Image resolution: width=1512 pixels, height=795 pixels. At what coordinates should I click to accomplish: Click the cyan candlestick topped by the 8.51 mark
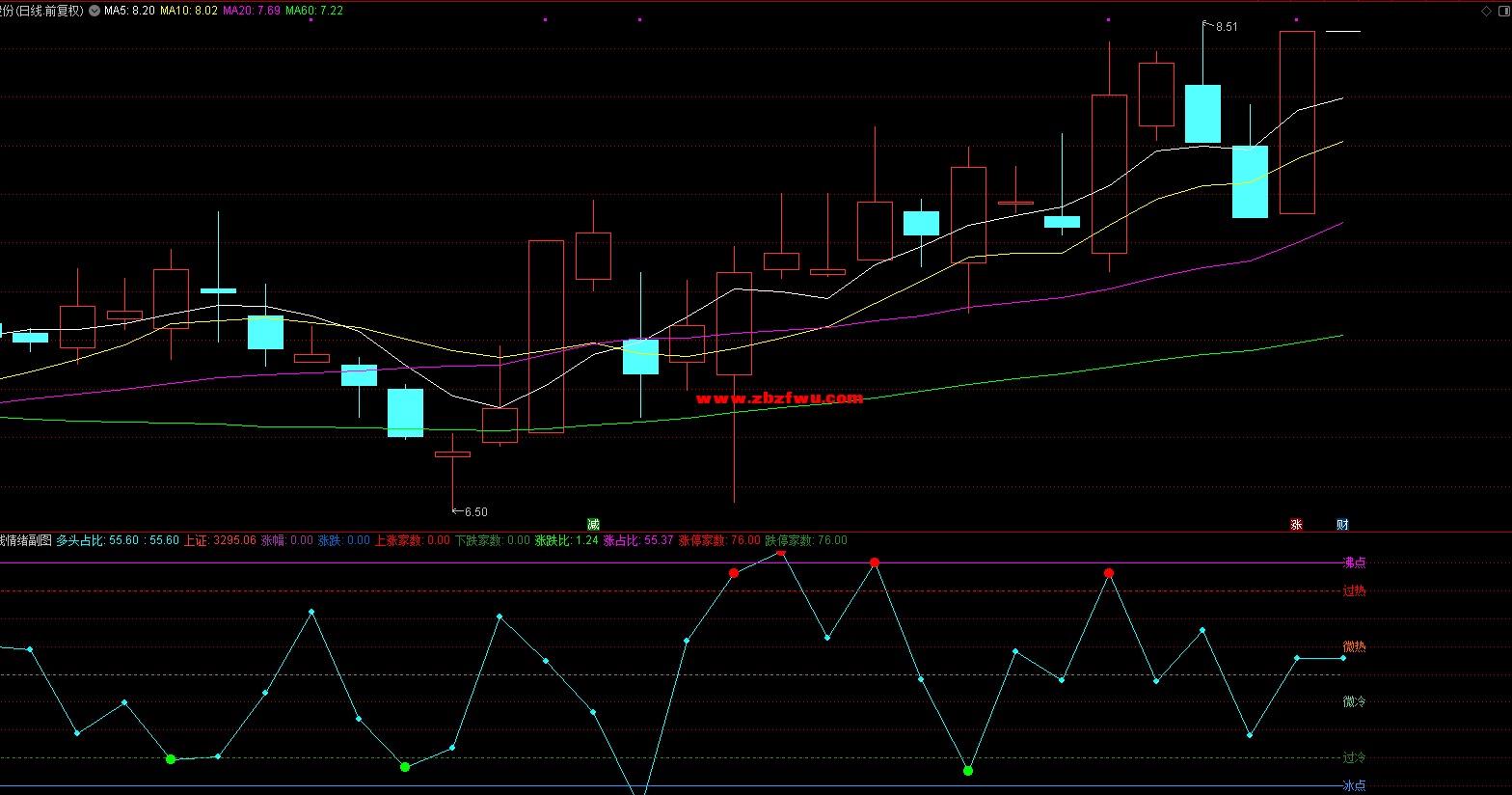(x=1202, y=114)
